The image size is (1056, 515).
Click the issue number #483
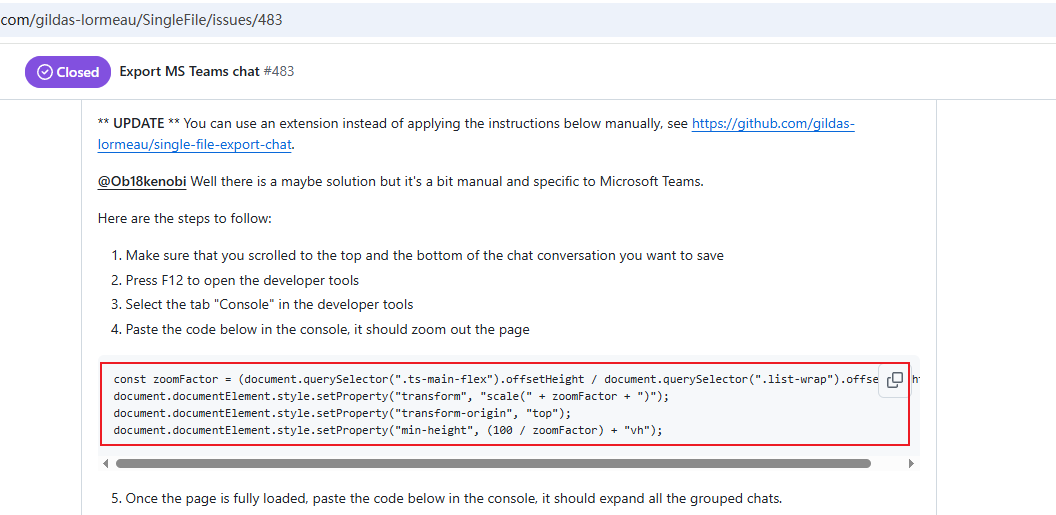pos(279,72)
